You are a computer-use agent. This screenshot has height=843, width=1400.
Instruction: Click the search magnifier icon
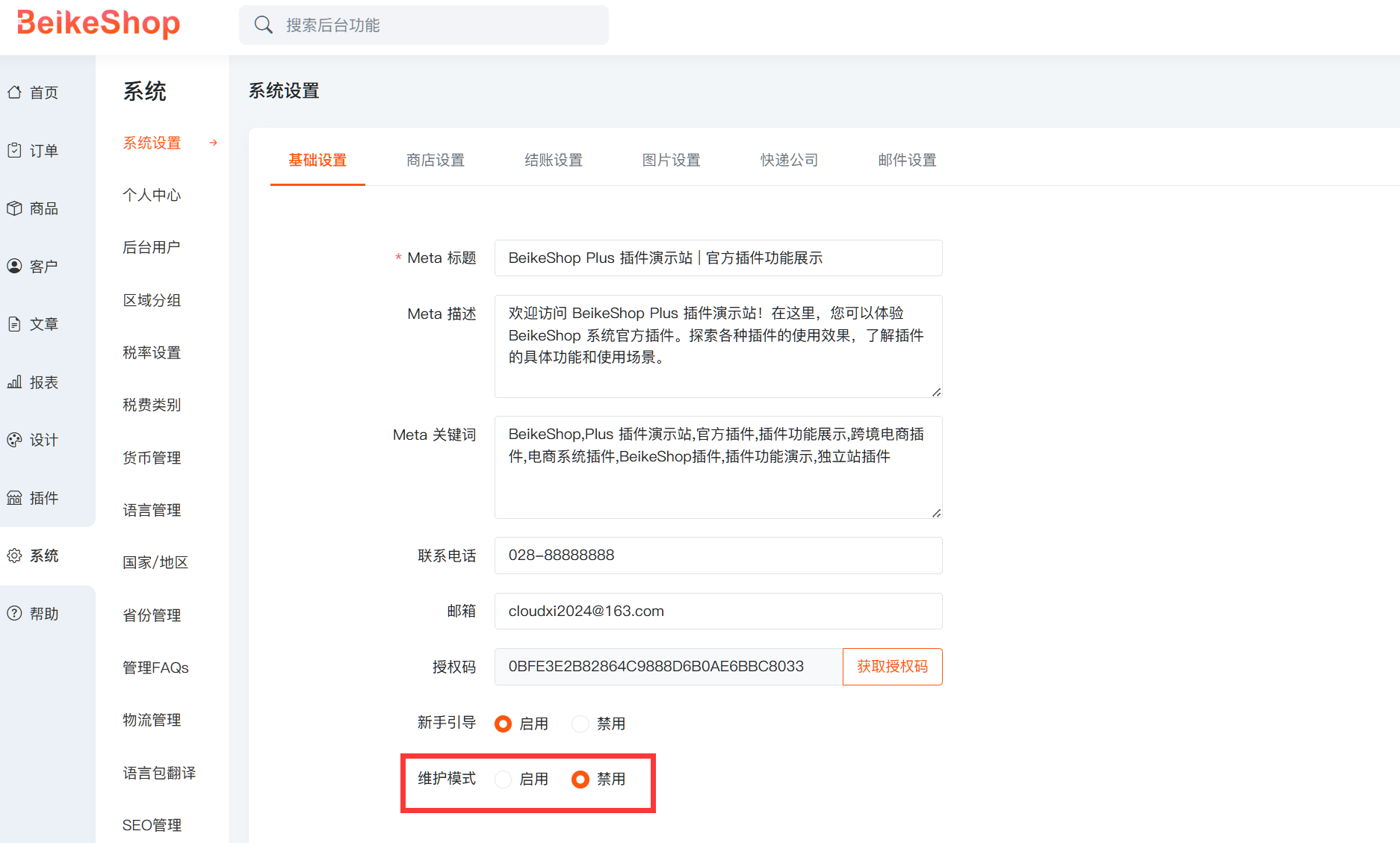[x=263, y=25]
